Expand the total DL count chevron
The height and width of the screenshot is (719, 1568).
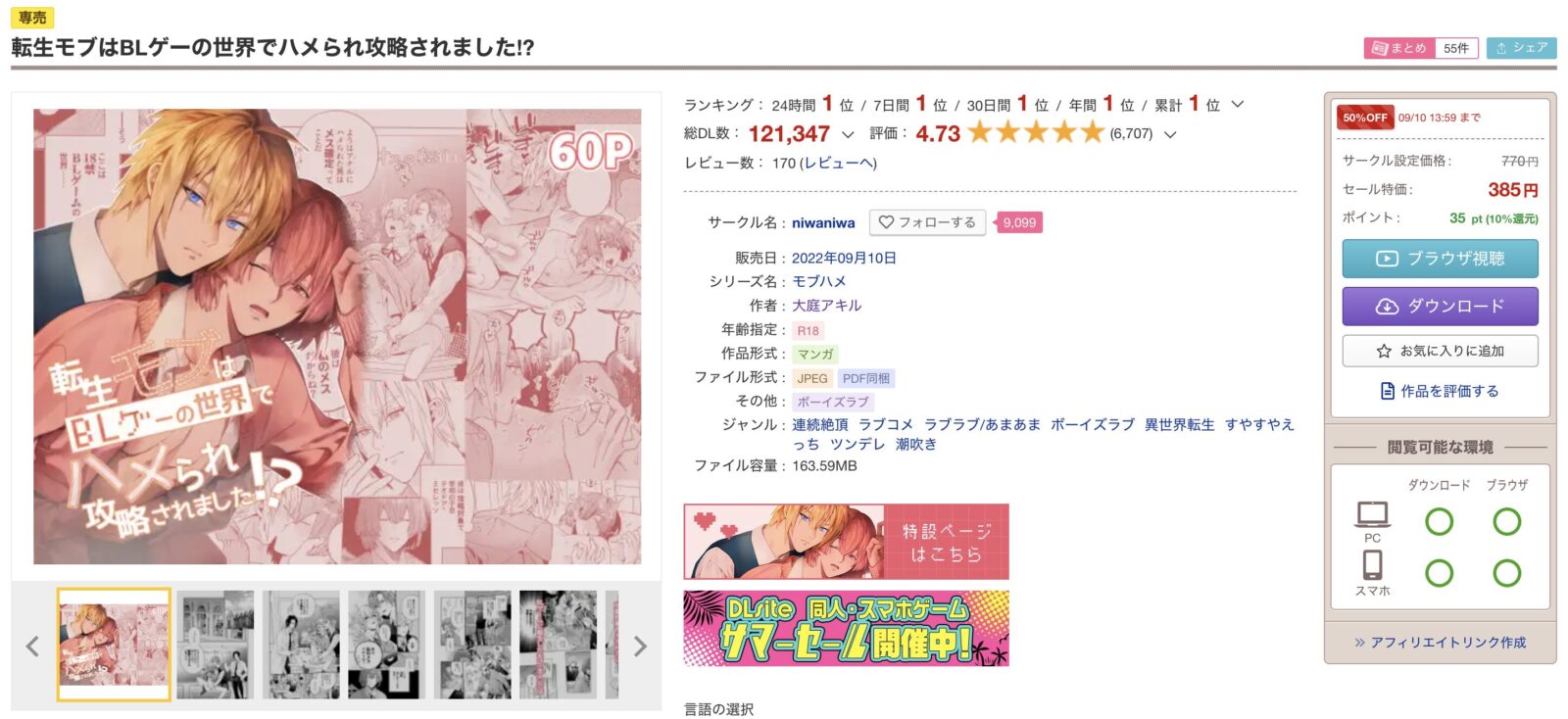pos(848,134)
